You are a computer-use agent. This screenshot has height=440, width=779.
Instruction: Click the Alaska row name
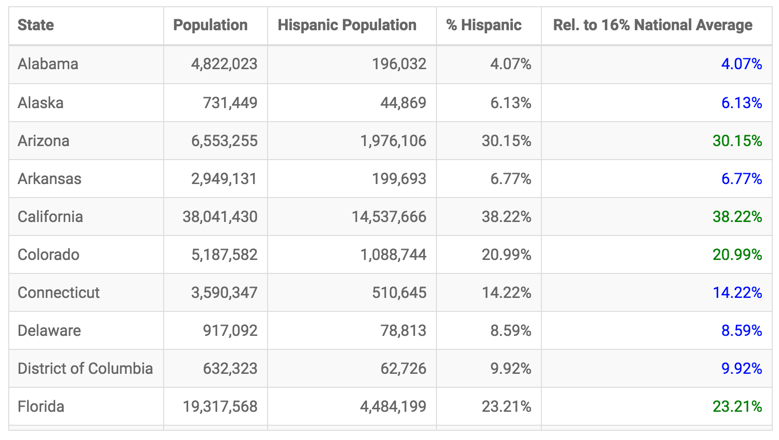pyautogui.click(x=42, y=102)
